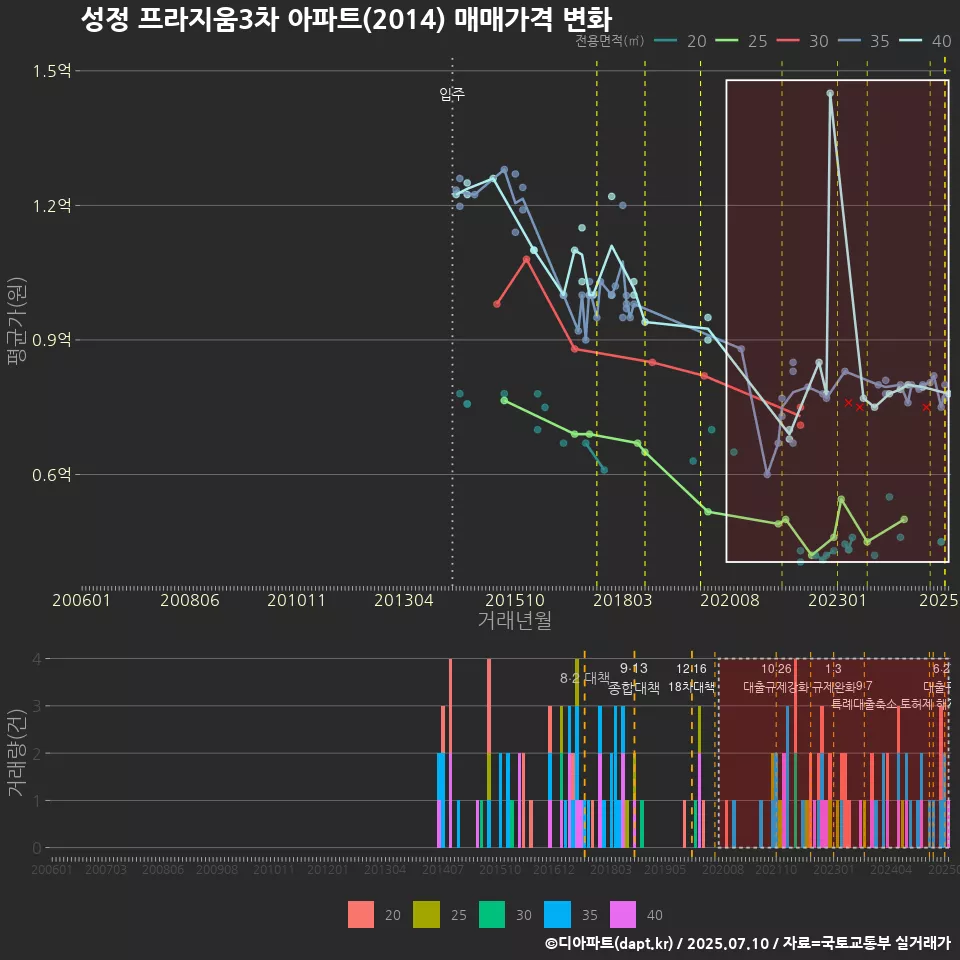The width and height of the screenshot is (960, 960).
Task: Click the chart title 성정 프라지움3차 아파트(2014) 매매가격 변화
Action: (346, 20)
